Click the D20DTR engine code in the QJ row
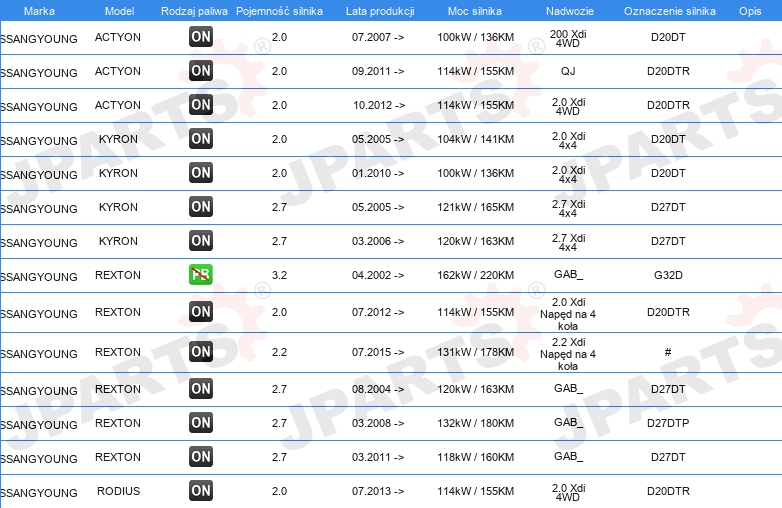 tap(668, 71)
